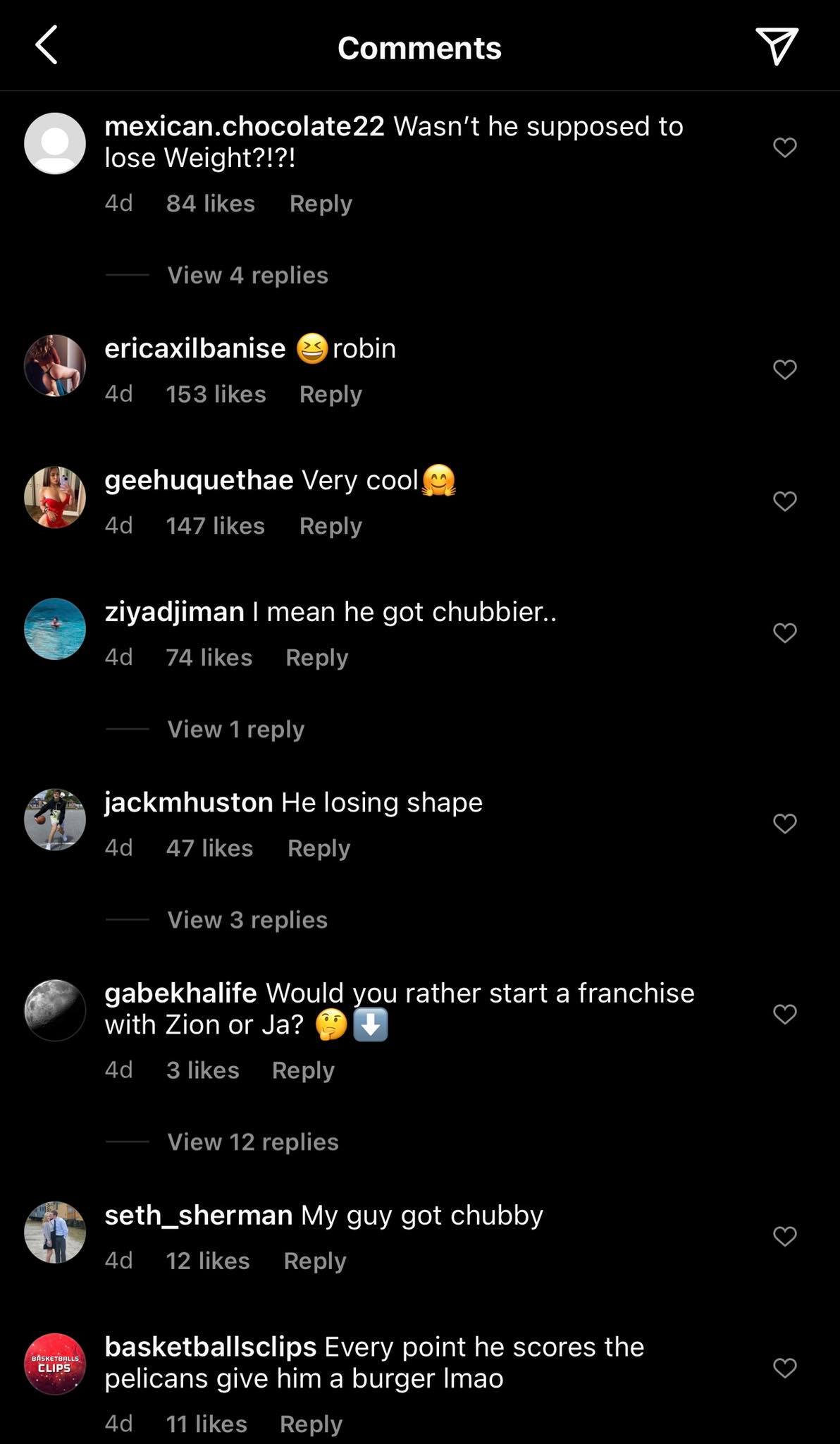
Task: Reply to seth_sherman's comment
Action: click(x=314, y=1261)
